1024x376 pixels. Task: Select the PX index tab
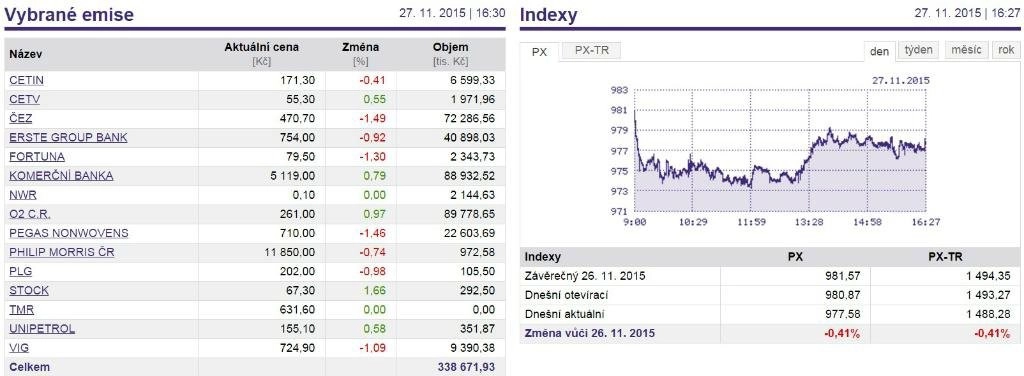coord(539,52)
